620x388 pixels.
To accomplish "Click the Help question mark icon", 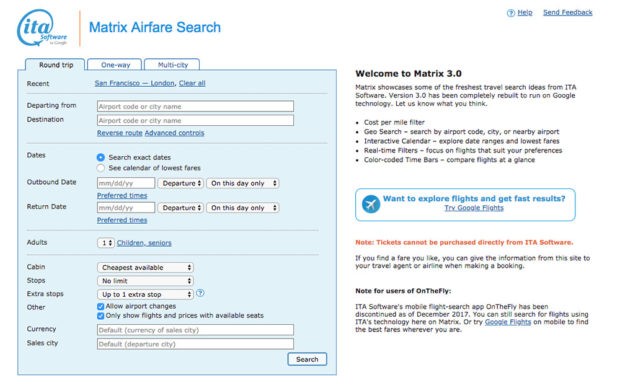I will [x=510, y=13].
